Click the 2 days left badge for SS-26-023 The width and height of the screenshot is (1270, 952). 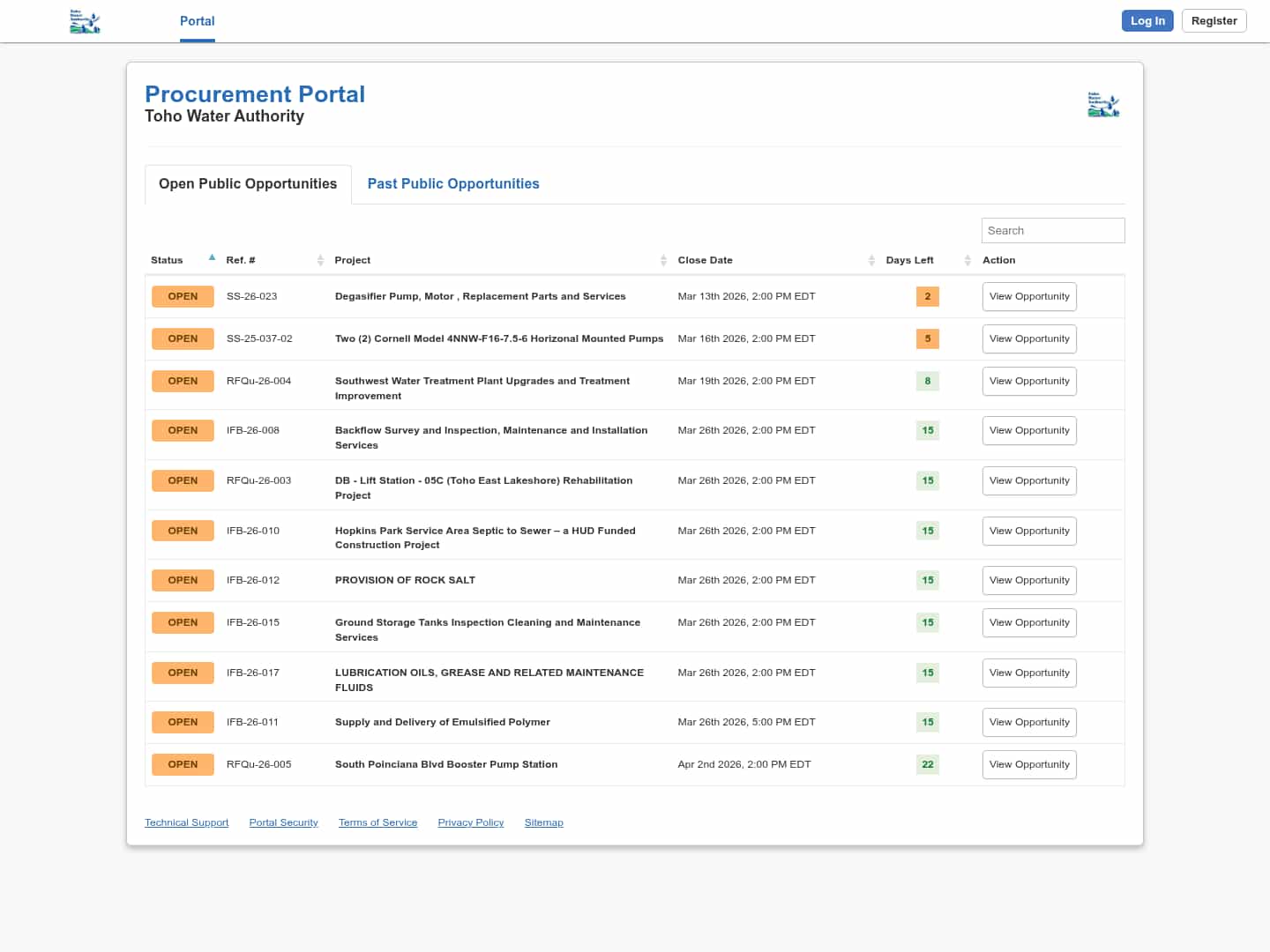coord(927,297)
